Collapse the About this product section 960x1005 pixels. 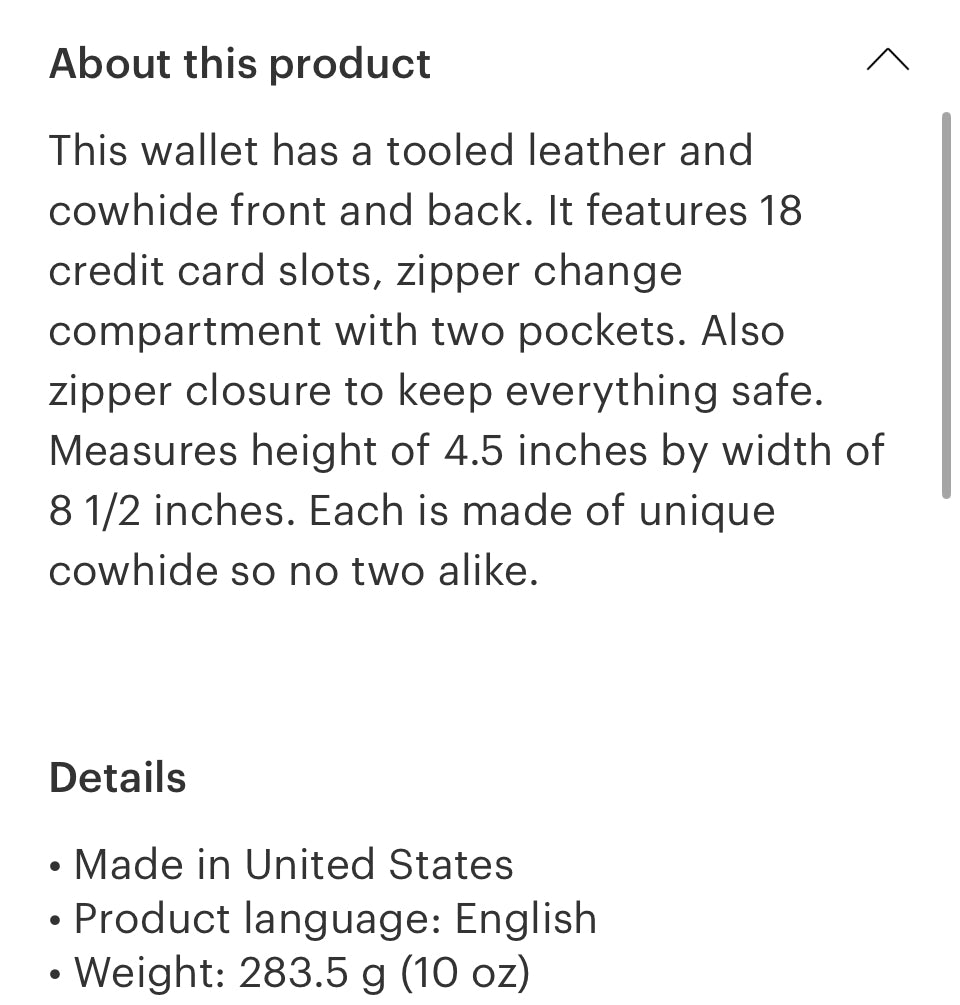click(x=887, y=62)
